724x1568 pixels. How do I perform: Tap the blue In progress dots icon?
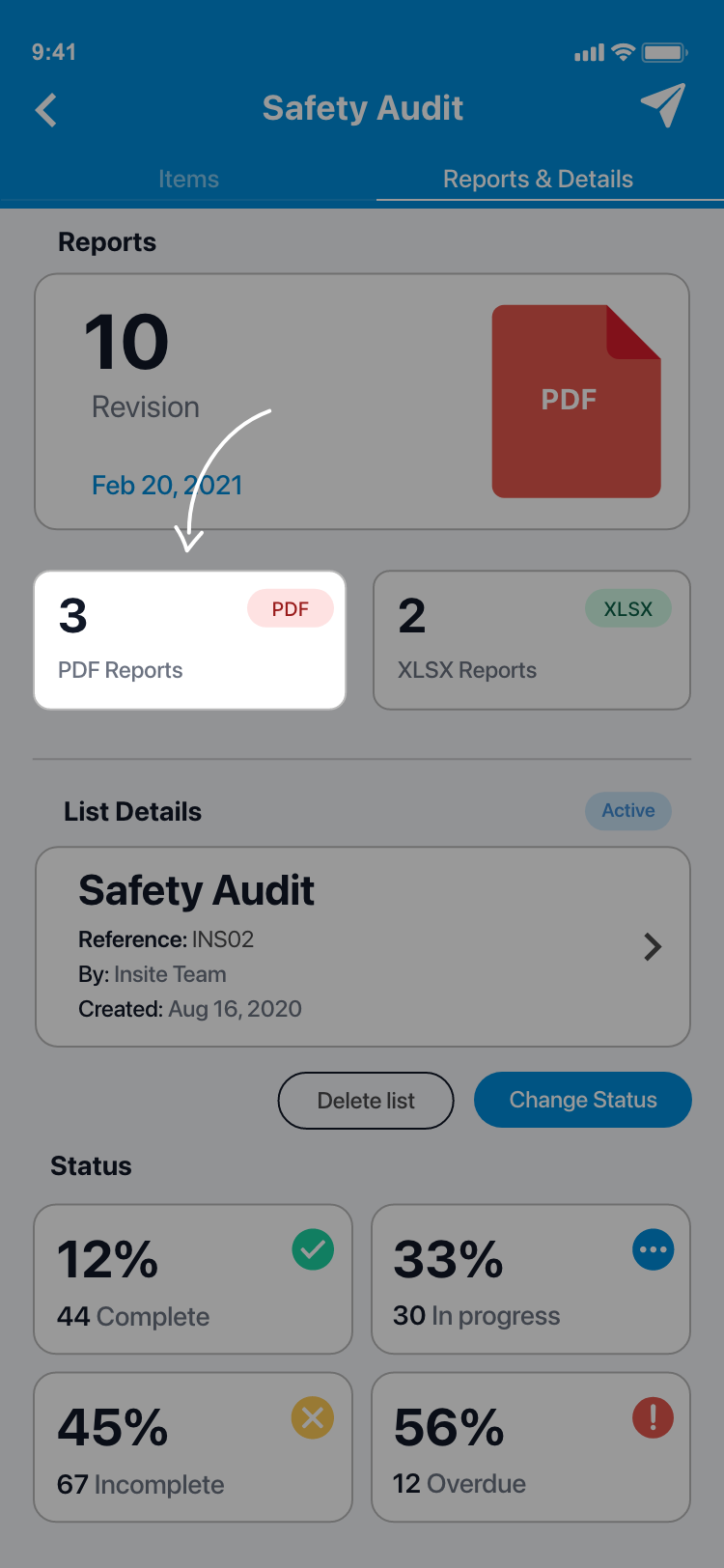[653, 1250]
